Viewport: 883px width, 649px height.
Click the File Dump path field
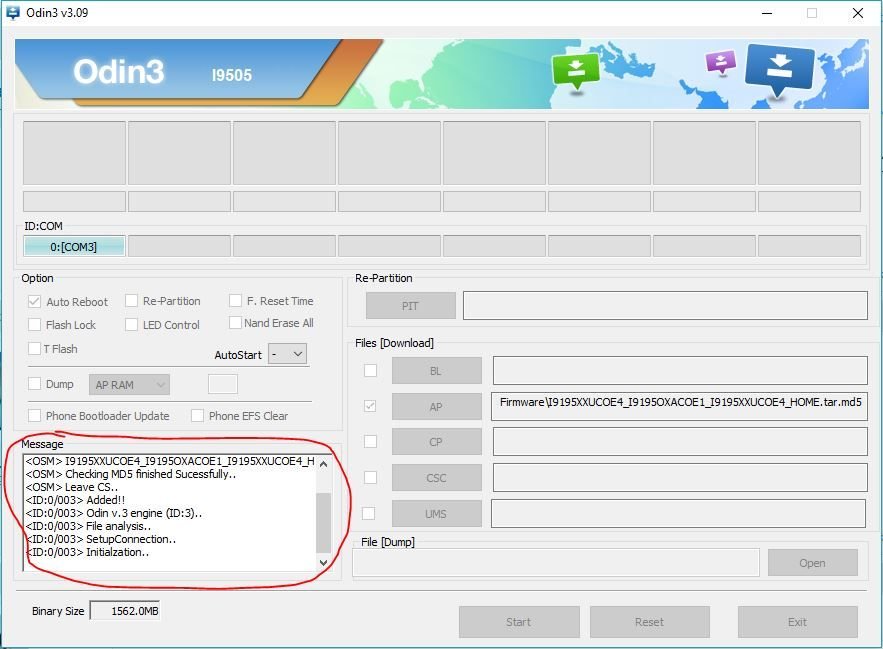tap(556, 562)
